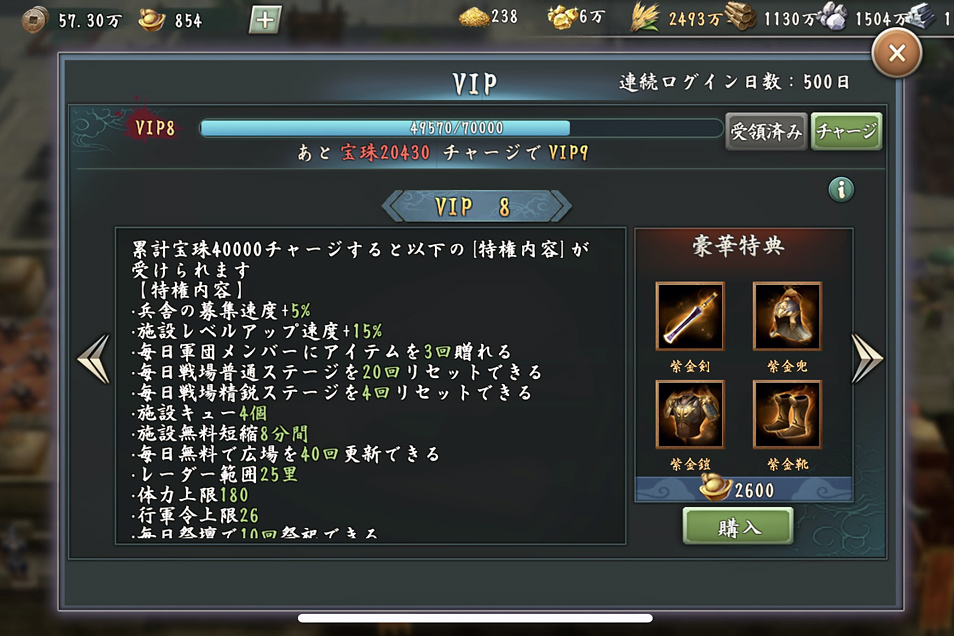
Task: Close the VIP dialog with X button
Action: (x=897, y=54)
